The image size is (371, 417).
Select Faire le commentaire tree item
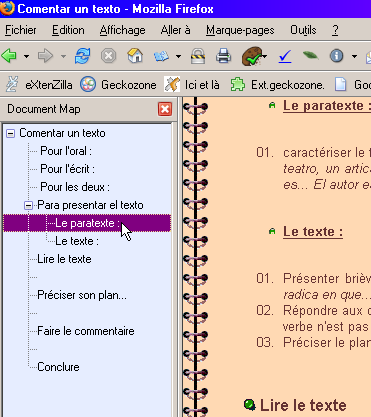(x=86, y=331)
